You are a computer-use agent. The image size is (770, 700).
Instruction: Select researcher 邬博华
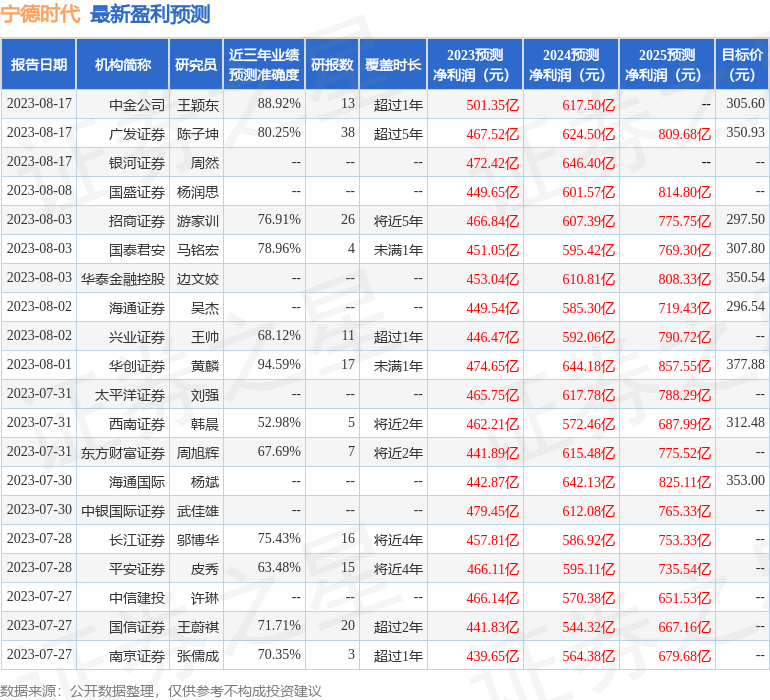[x=198, y=539]
